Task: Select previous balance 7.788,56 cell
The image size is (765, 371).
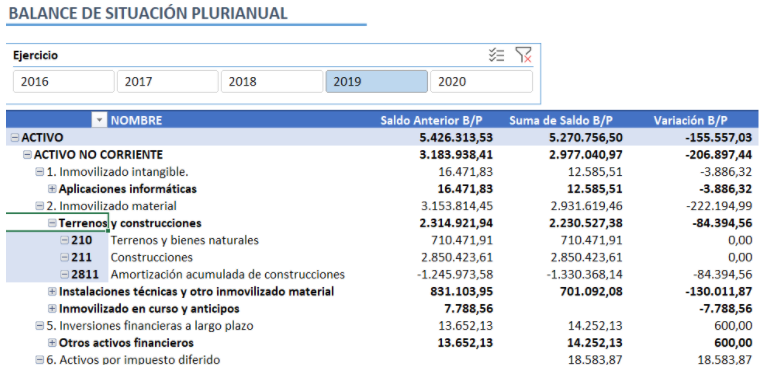Action: (x=468, y=309)
